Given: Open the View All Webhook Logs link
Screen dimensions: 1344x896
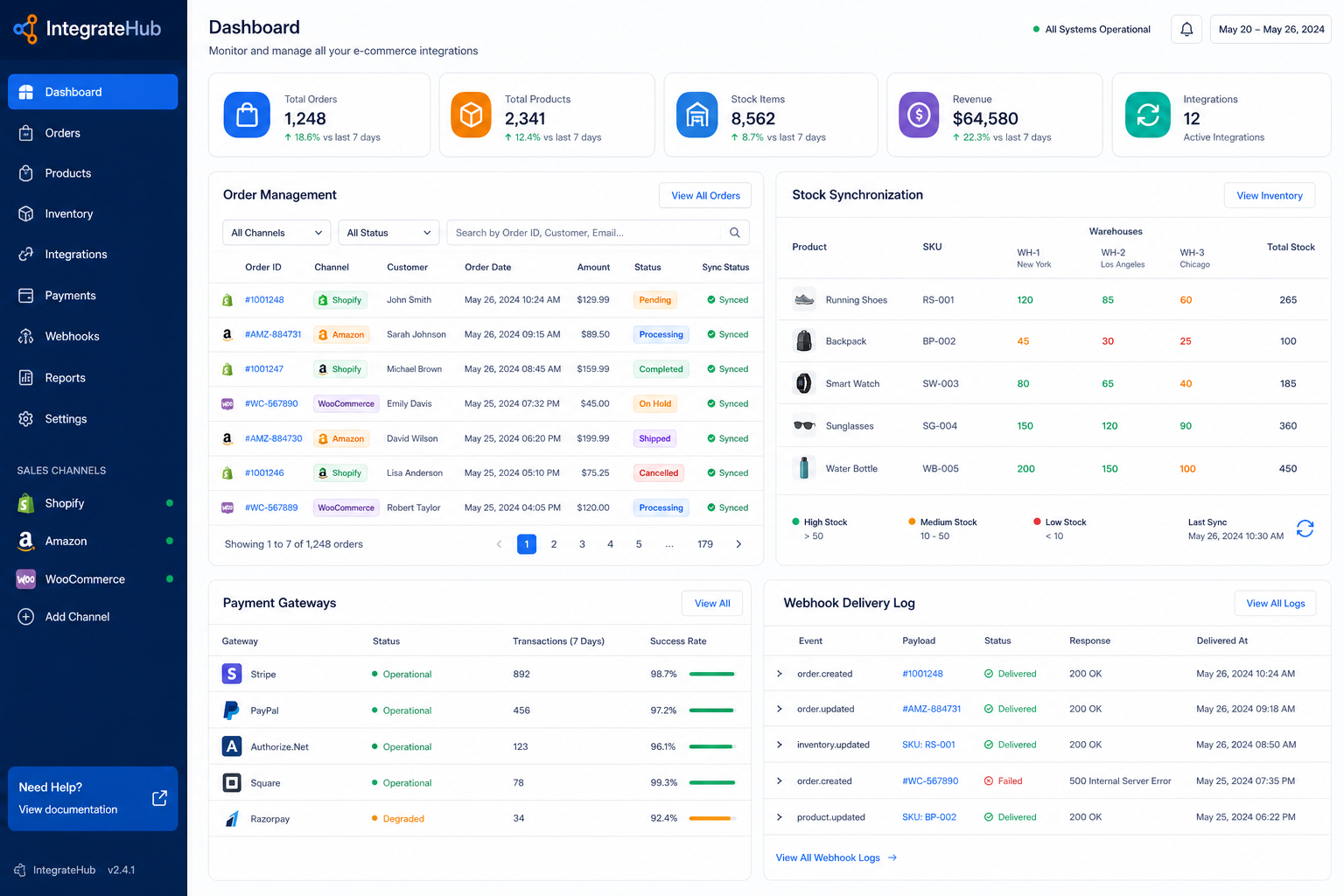Looking at the screenshot, I should pyautogui.click(x=836, y=857).
